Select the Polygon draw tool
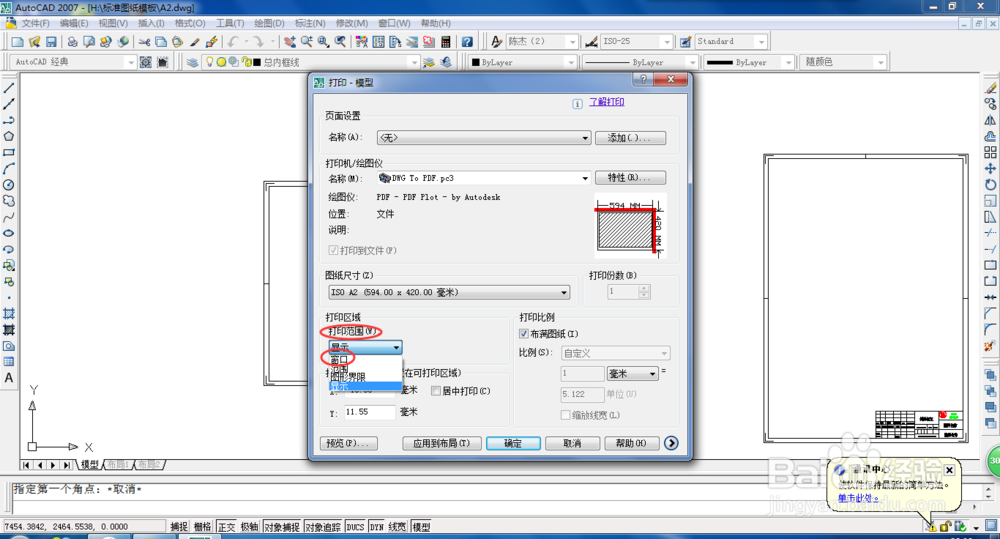The height and width of the screenshot is (539, 1000). click(9, 137)
